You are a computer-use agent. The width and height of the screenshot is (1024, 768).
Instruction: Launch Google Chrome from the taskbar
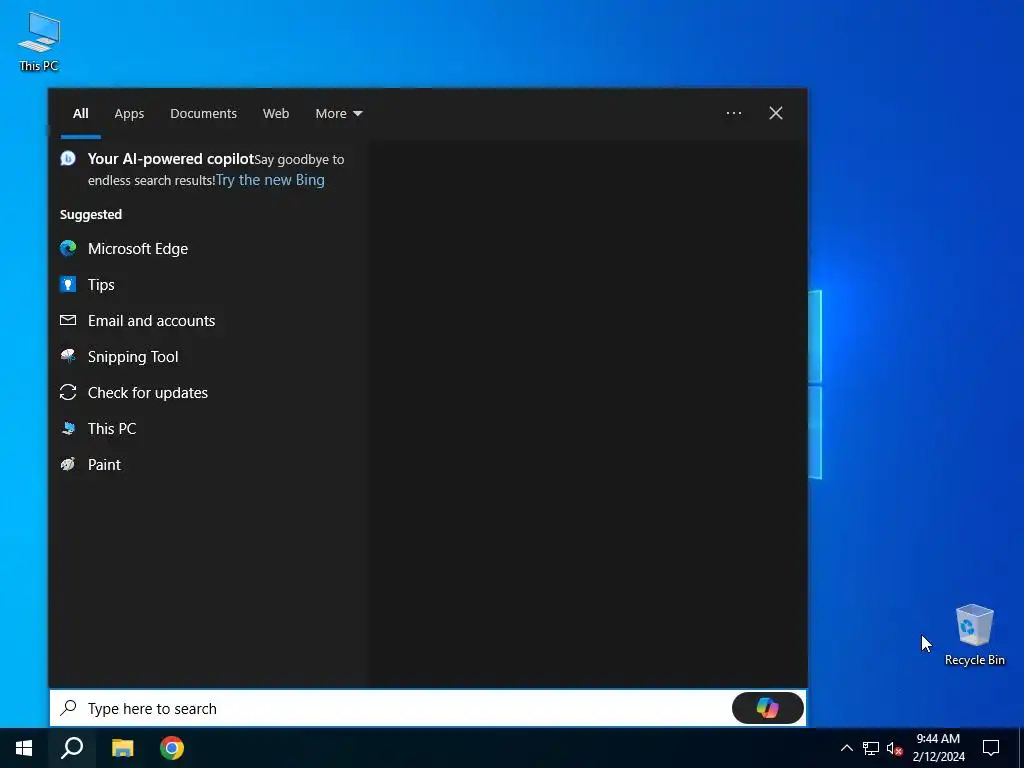point(172,748)
